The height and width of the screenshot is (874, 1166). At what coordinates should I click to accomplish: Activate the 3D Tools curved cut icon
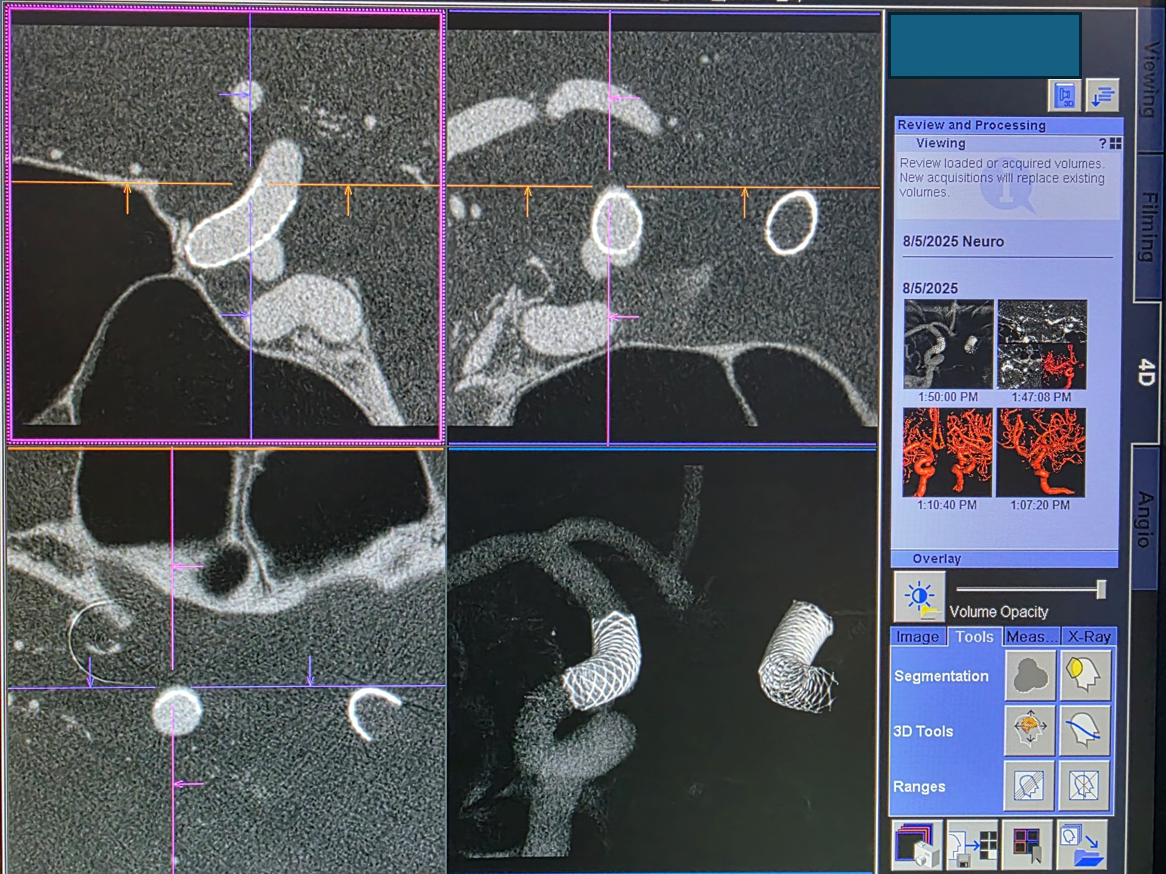tap(1085, 731)
